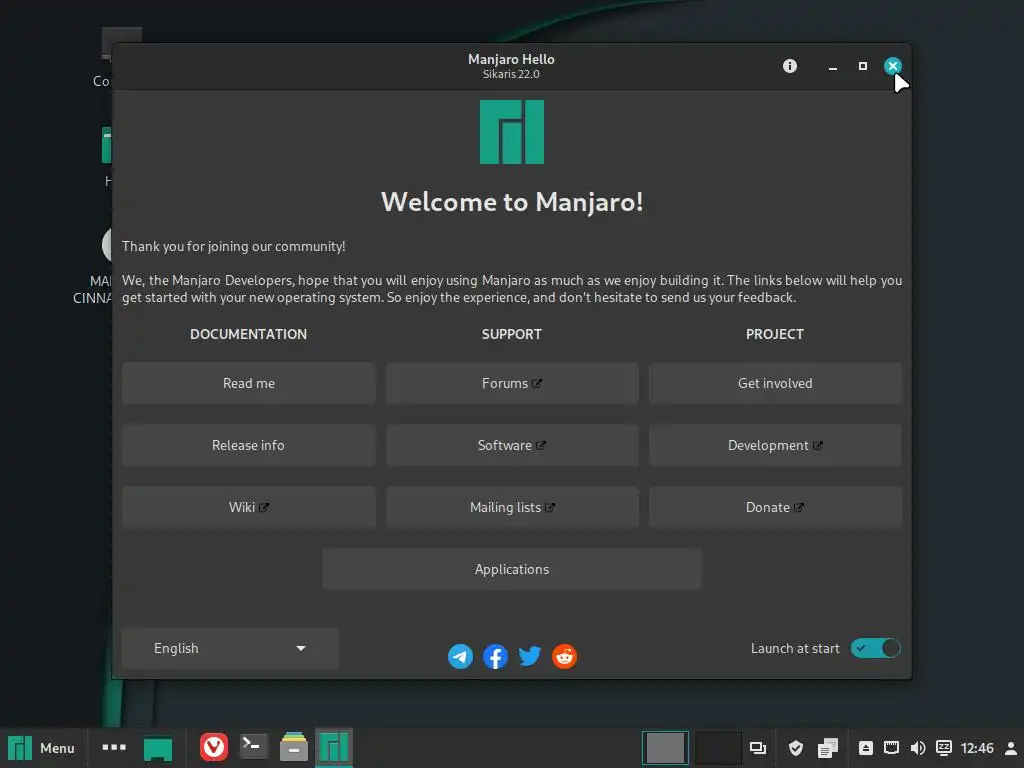1024x768 pixels.
Task: Open the Wiki link
Action: 249,507
